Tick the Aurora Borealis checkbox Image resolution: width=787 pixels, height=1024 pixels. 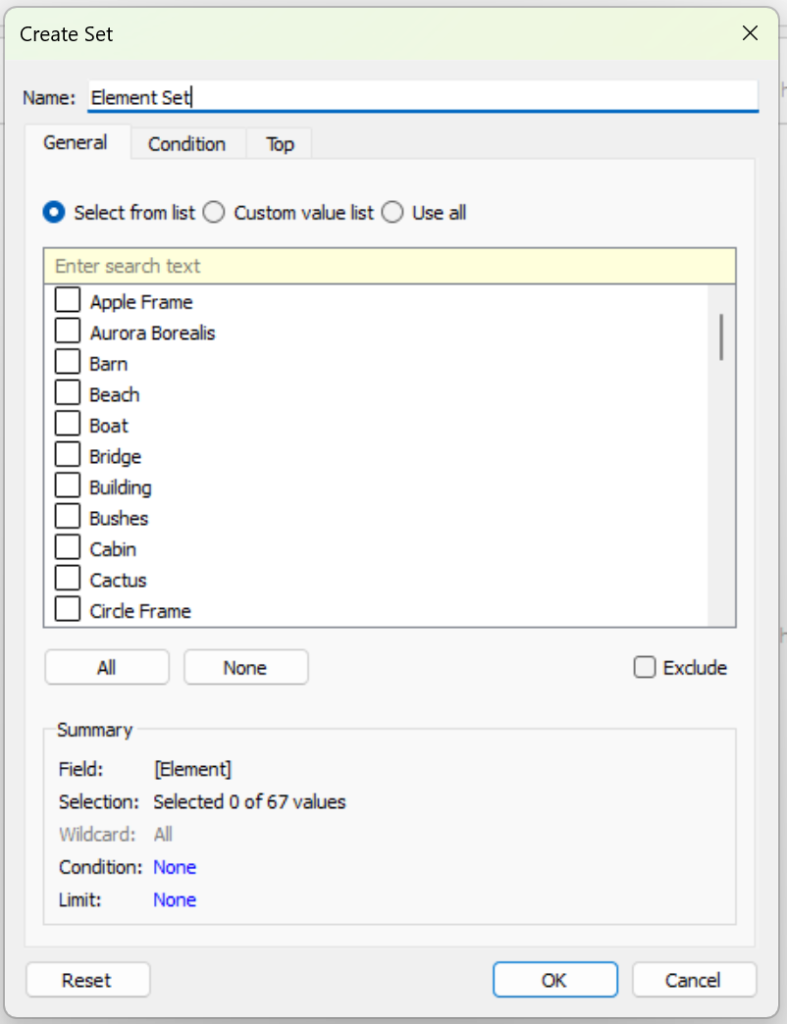coord(67,331)
